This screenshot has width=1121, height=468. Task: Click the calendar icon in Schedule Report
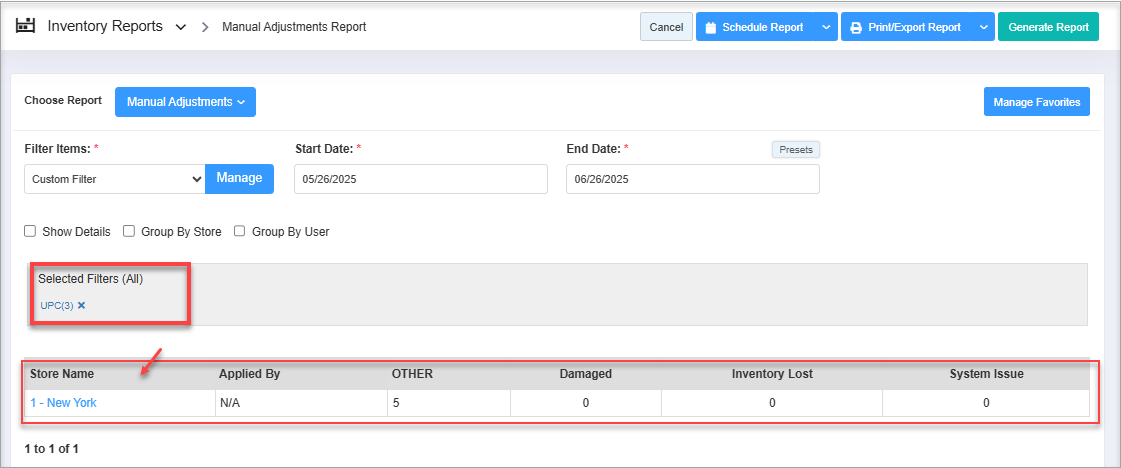point(710,27)
